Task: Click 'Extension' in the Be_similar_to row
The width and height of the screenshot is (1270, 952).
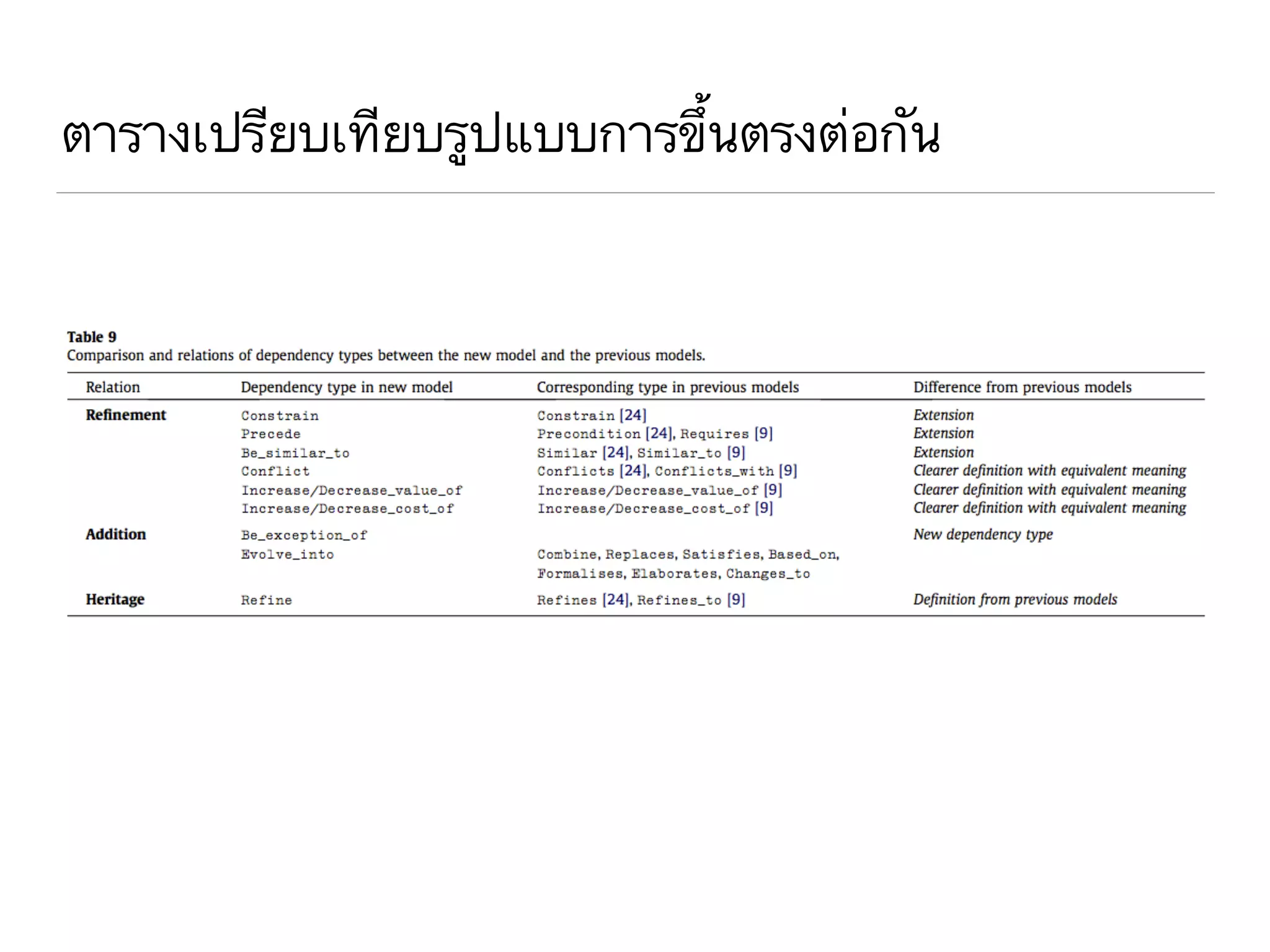Action: pos(944,452)
